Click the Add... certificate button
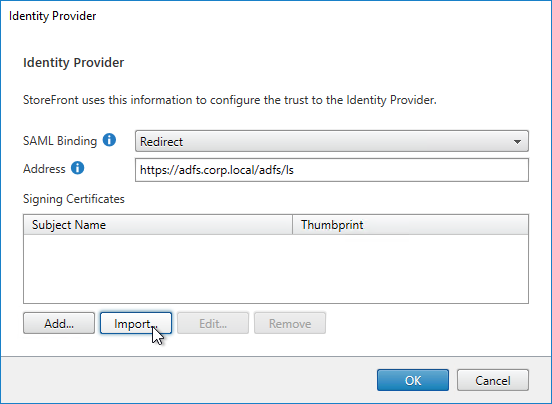Image resolution: width=552 pixels, height=404 pixels. [x=59, y=323]
